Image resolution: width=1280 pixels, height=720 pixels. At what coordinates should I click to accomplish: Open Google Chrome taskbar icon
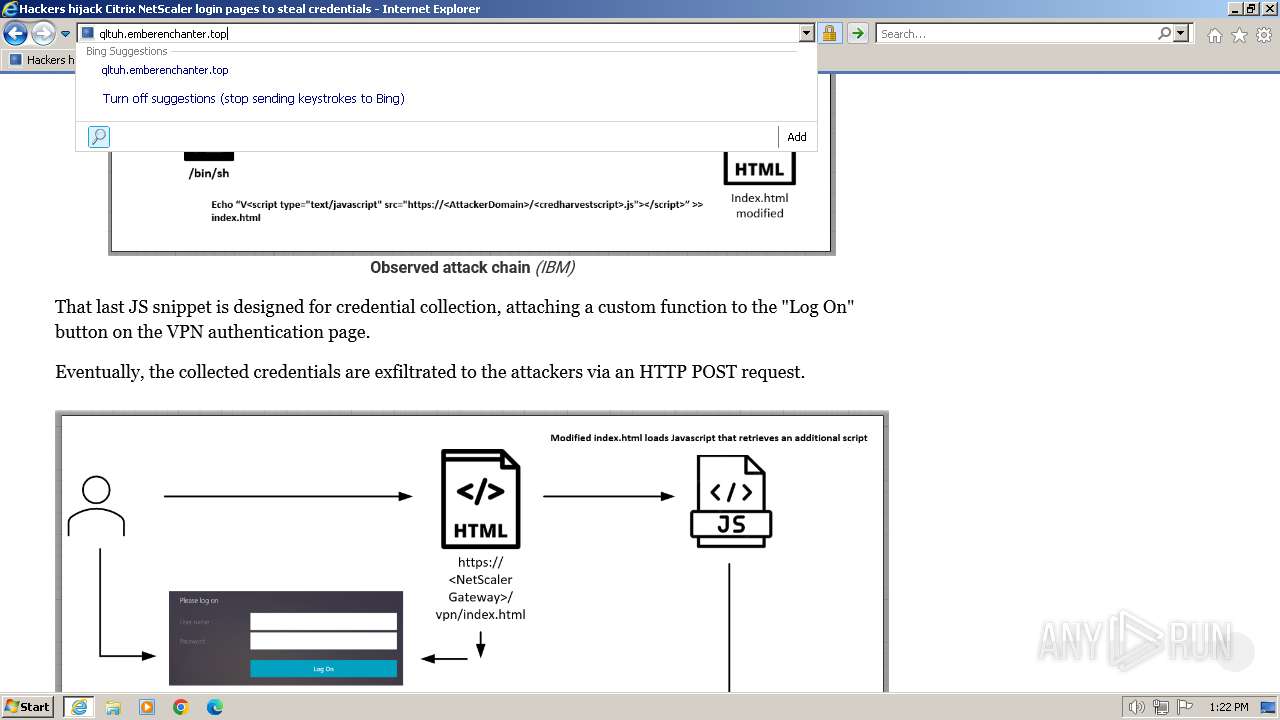181,707
